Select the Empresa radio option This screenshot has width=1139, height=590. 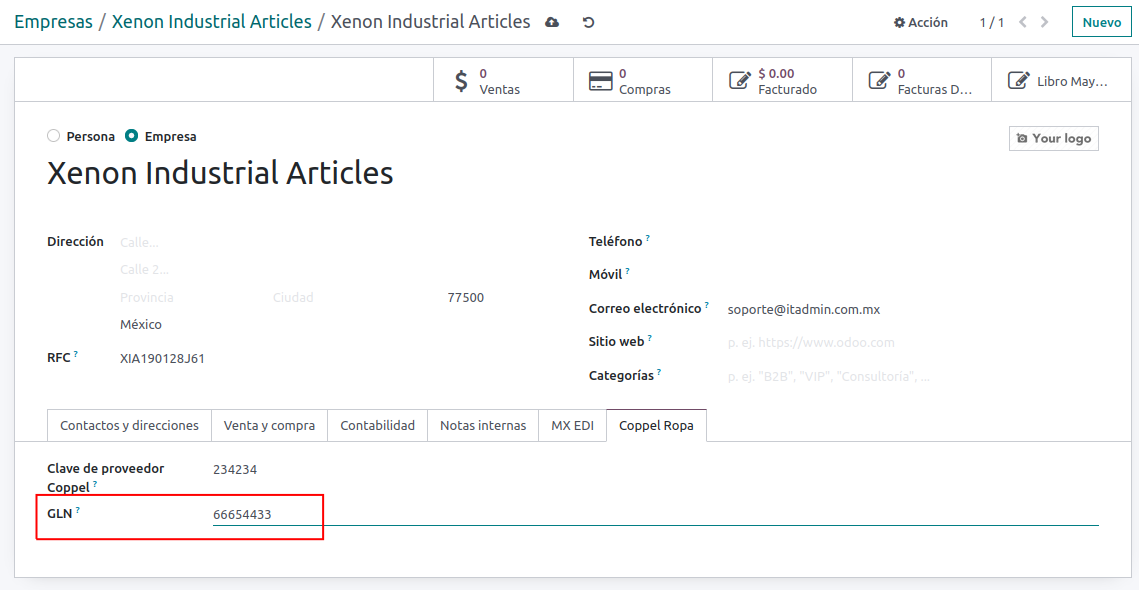point(132,136)
